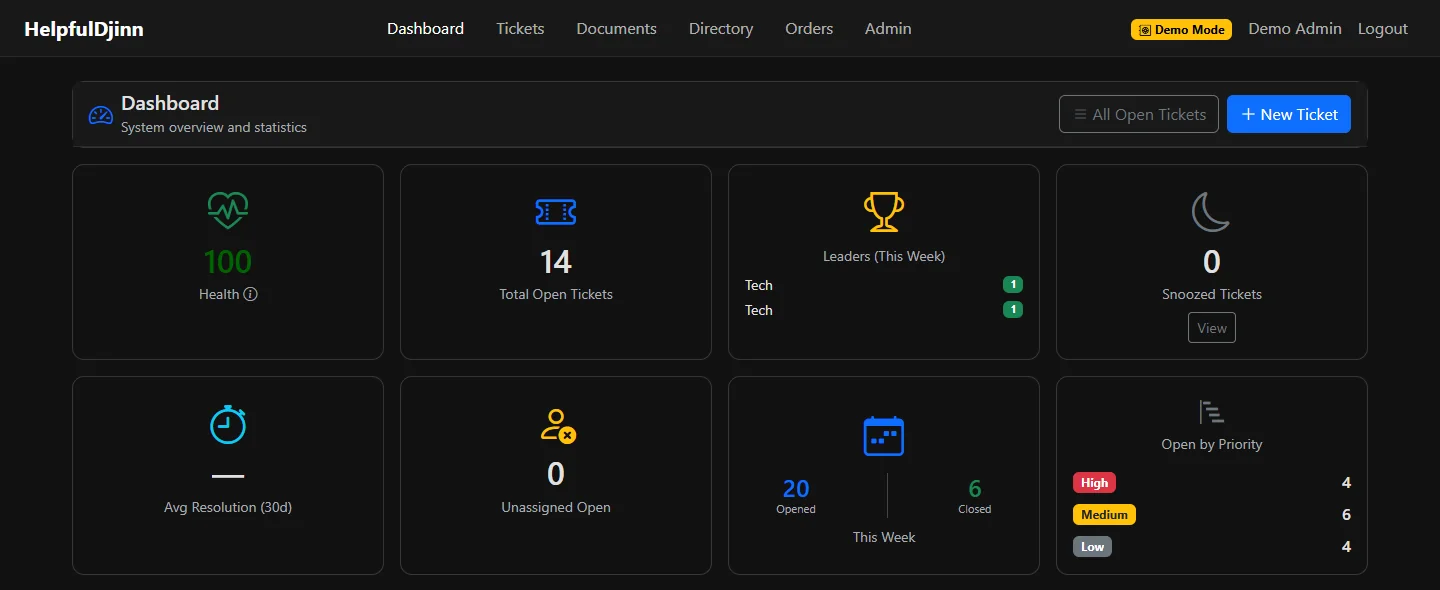Open the Orders page

tap(809, 29)
